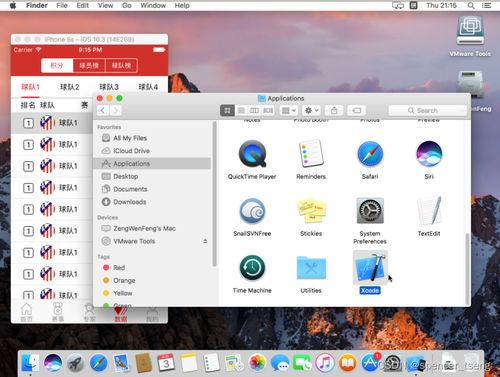Open the Help menu
500x377 pixels.
[182, 5]
